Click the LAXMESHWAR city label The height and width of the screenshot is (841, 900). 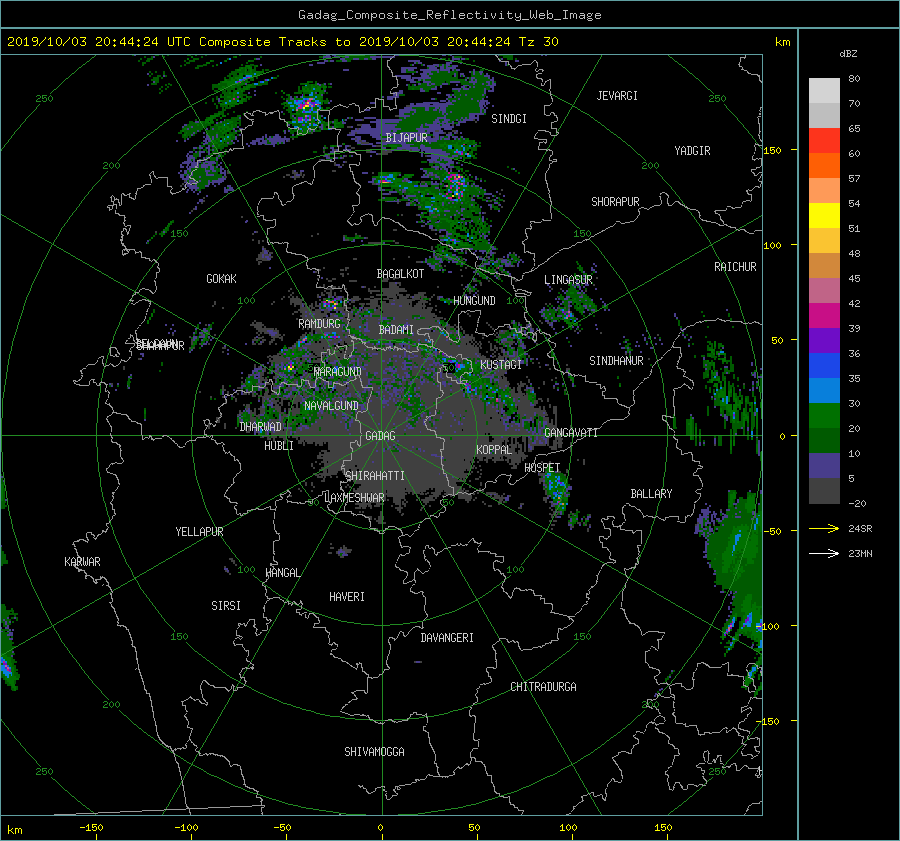[x=354, y=498]
